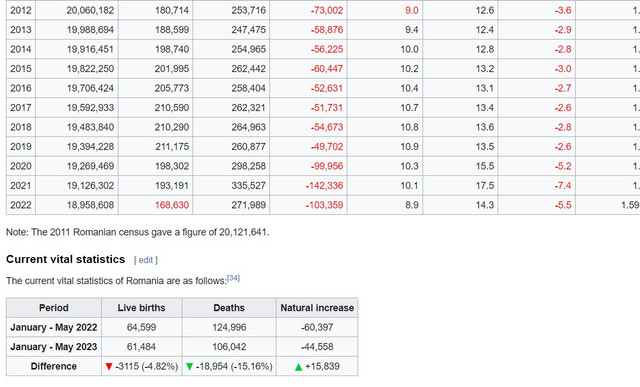Viewport: 640px width, 387px height.
Task: Click the 2011 Romanian census note text
Action: pos(138,232)
